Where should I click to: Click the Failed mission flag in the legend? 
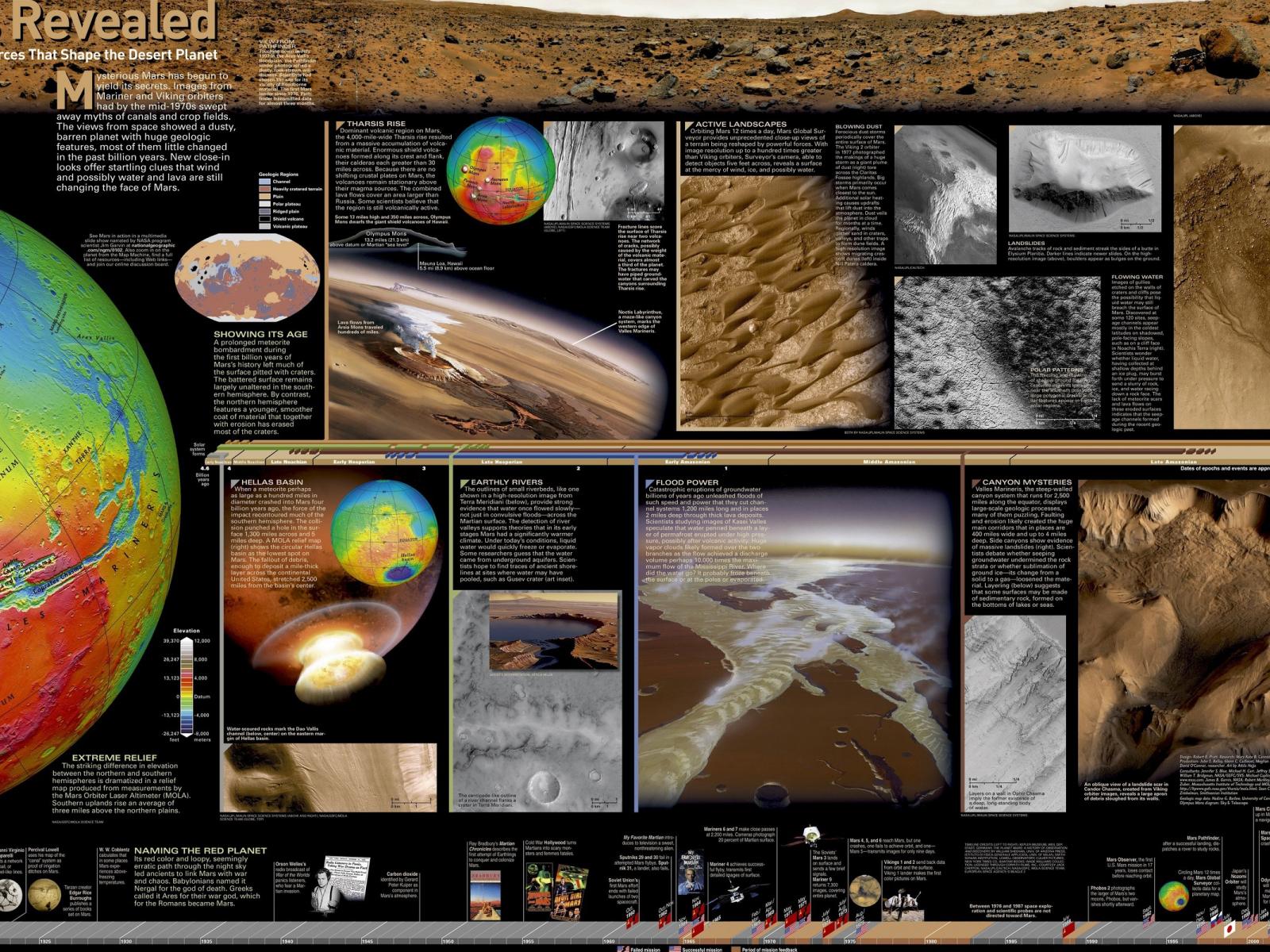tap(622, 948)
